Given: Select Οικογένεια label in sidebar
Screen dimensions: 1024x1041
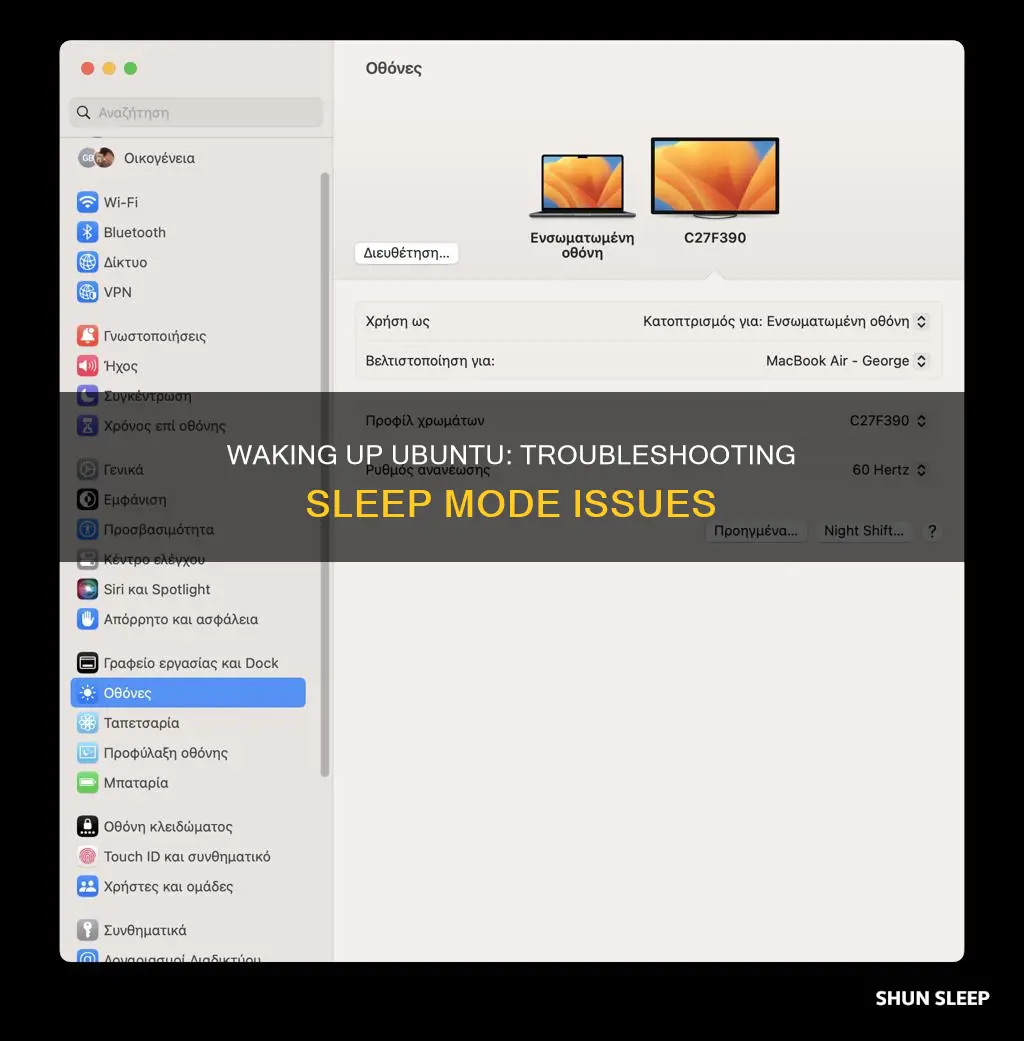Looking at the screenshot, I should coord(159,158).
